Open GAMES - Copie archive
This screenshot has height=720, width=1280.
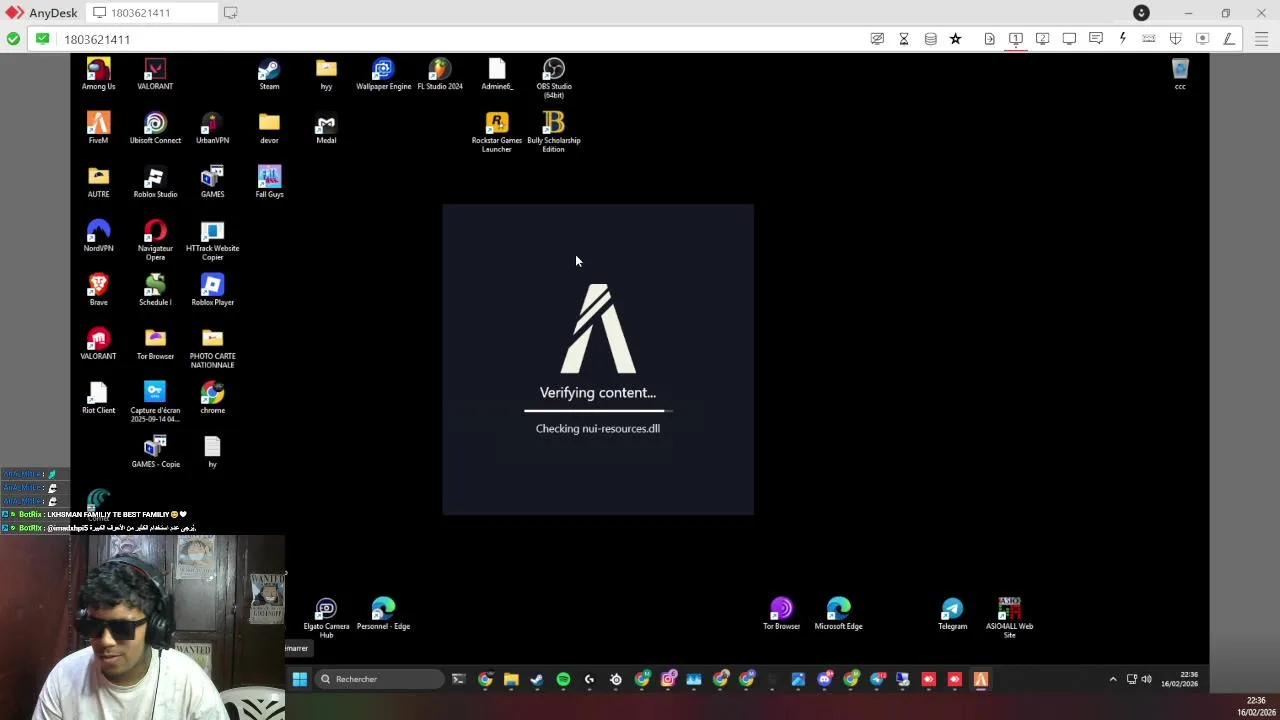(155, 453)
